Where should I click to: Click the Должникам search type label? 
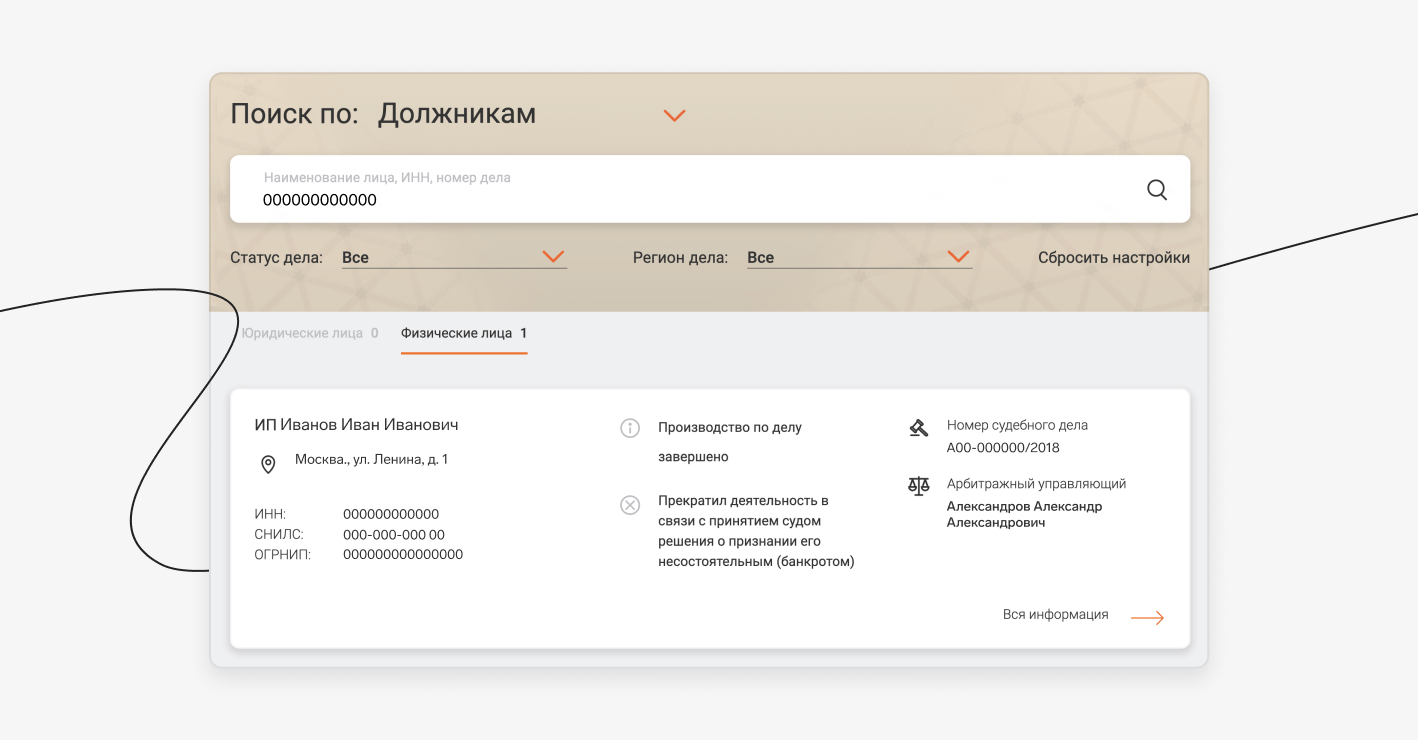[457, 114]
